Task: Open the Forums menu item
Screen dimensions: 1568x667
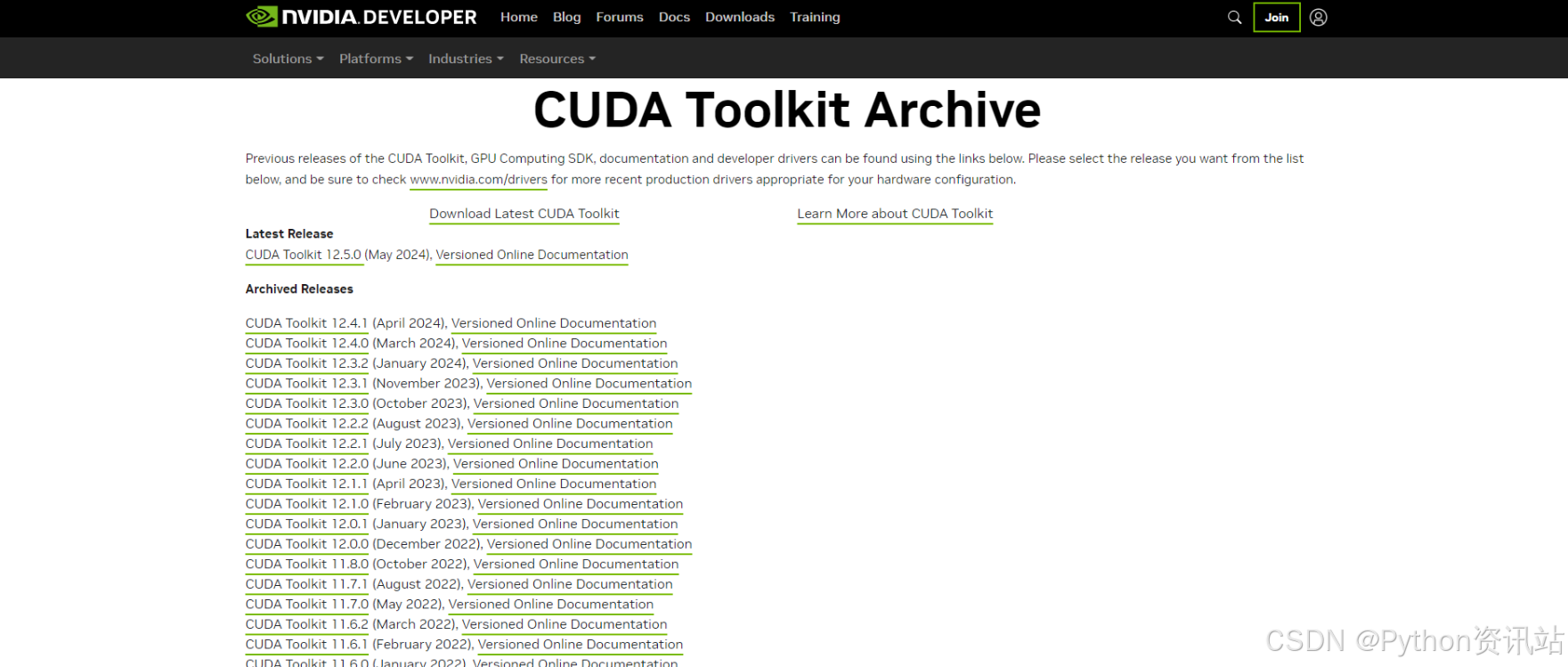Action: pos(620,17)
